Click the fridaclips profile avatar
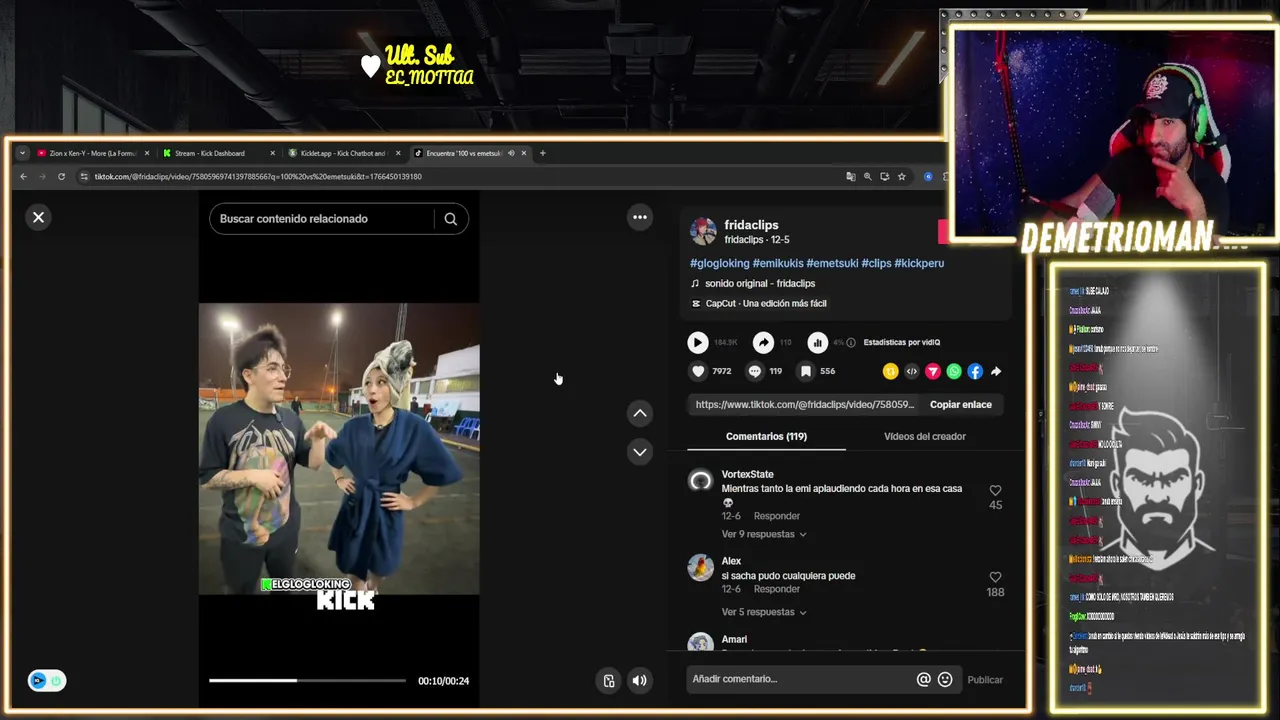Viewport: 1280px width, 720px height. pyautogui.click(x=703, y=231)
